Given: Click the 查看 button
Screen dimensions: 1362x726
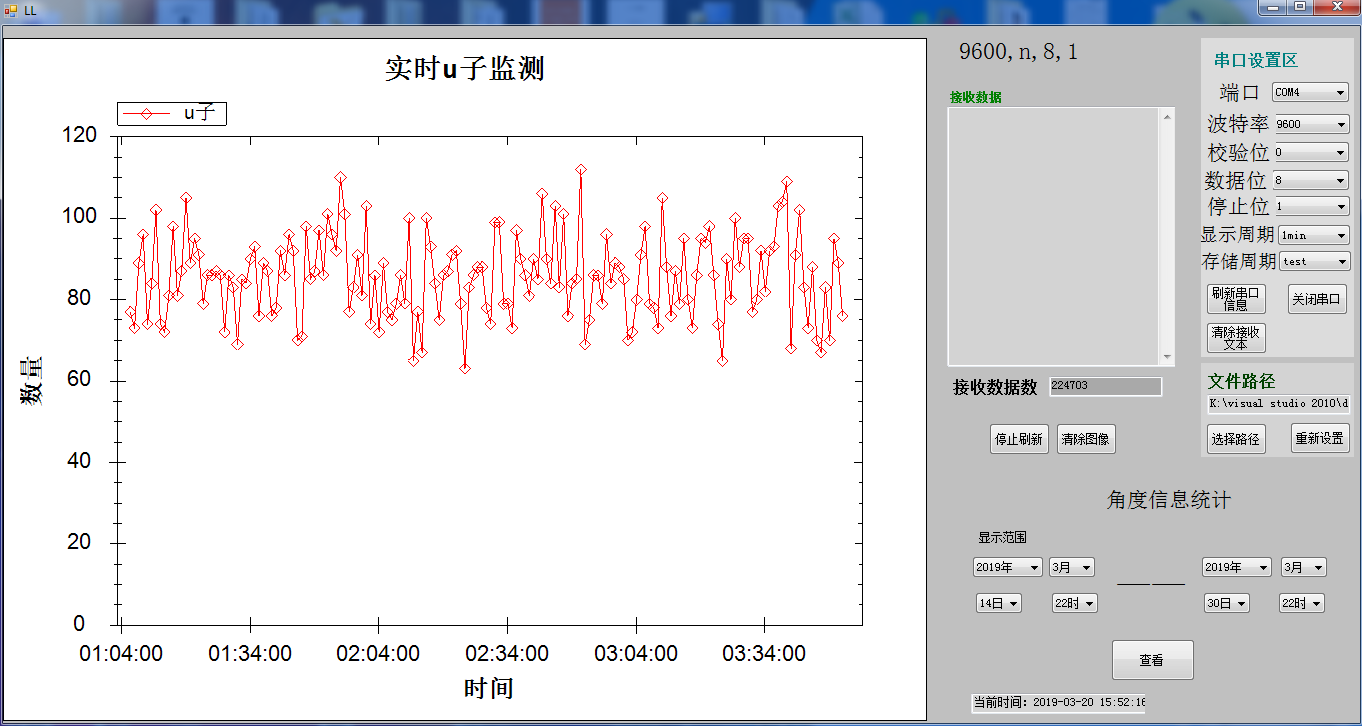Looking at the screenshot, I should click(1152, 660).
